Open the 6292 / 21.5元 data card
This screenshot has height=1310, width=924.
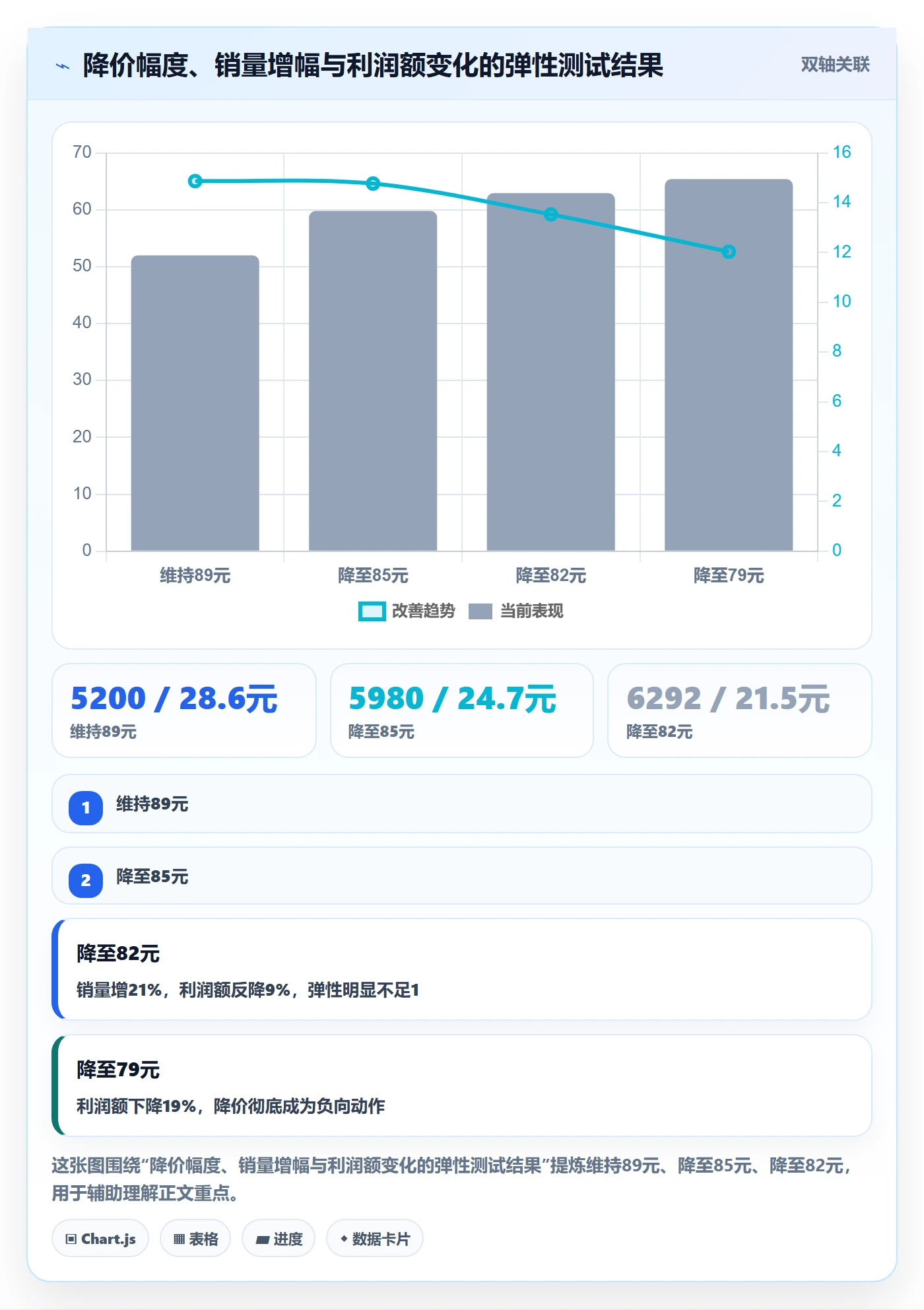pos(740,710)
